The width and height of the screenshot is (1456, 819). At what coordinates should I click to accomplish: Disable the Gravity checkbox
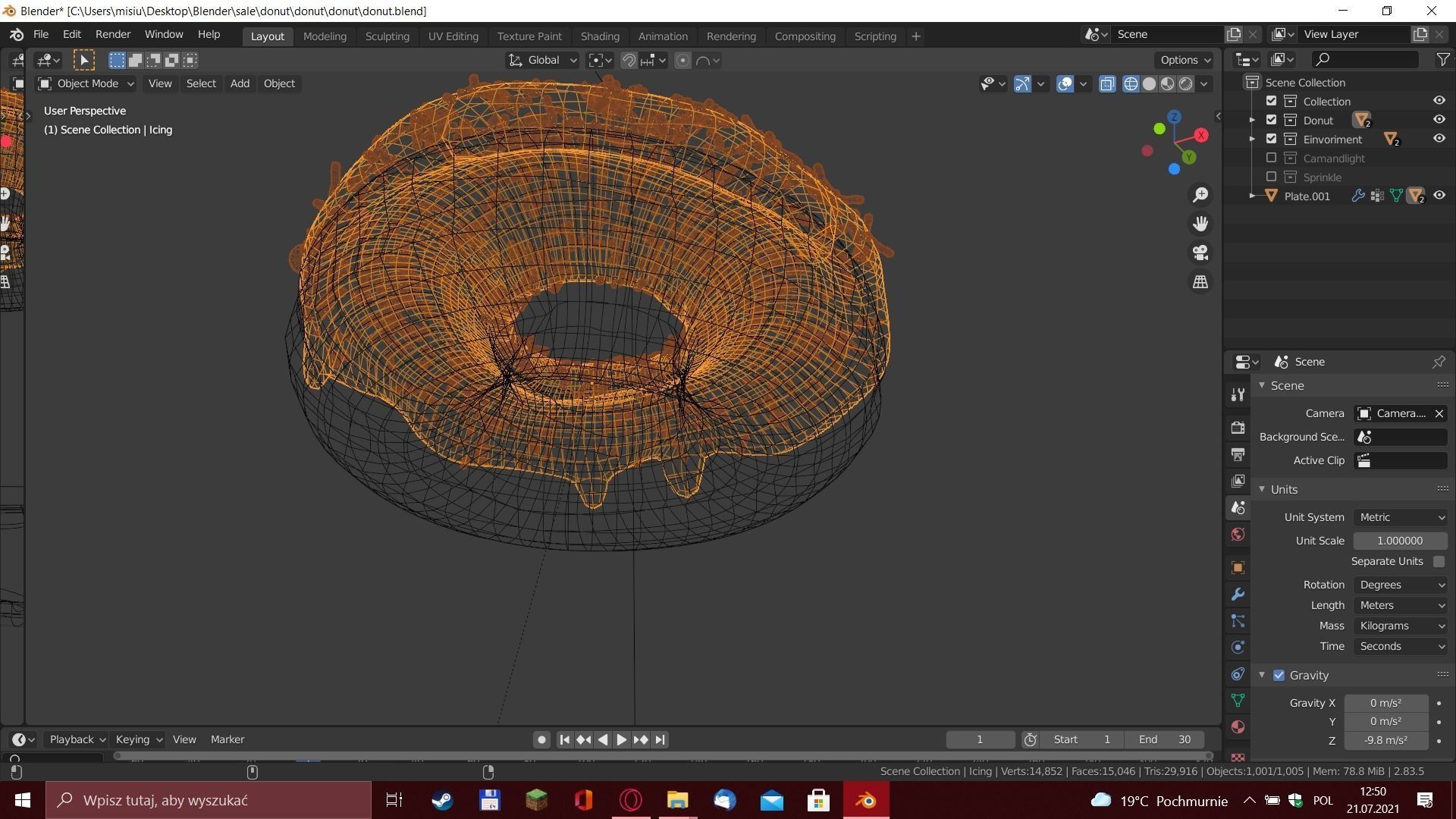[1279, 675]
